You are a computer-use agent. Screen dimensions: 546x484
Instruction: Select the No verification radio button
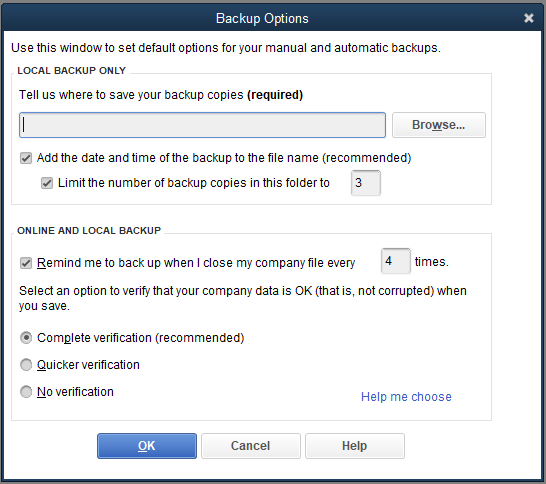coord(26,392)
